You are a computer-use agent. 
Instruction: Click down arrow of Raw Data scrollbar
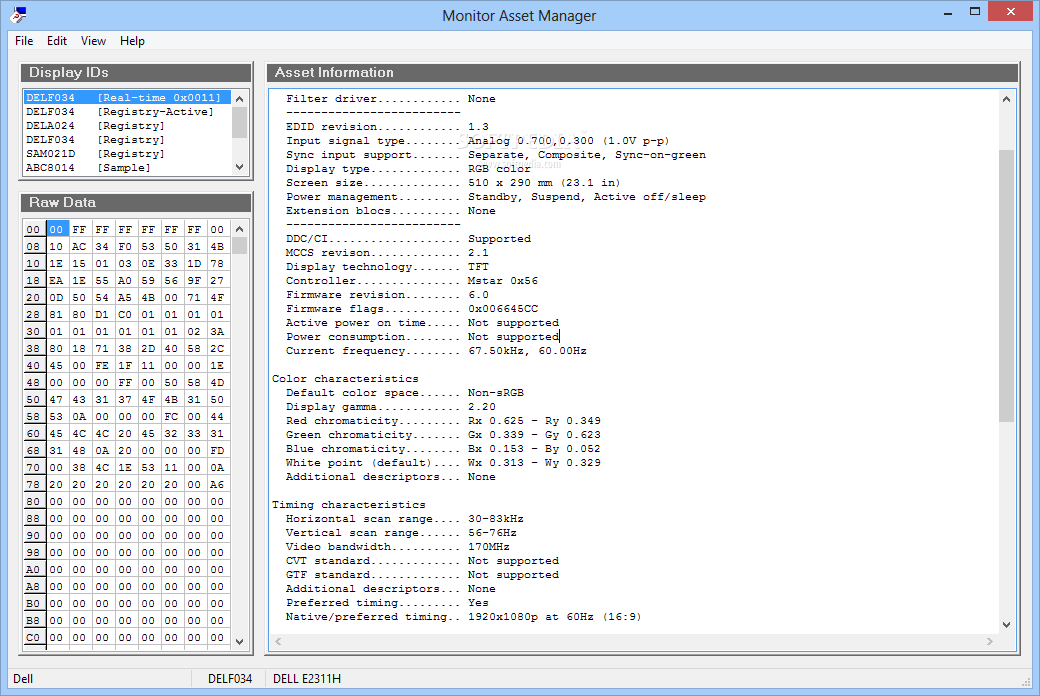pos(239,642)
